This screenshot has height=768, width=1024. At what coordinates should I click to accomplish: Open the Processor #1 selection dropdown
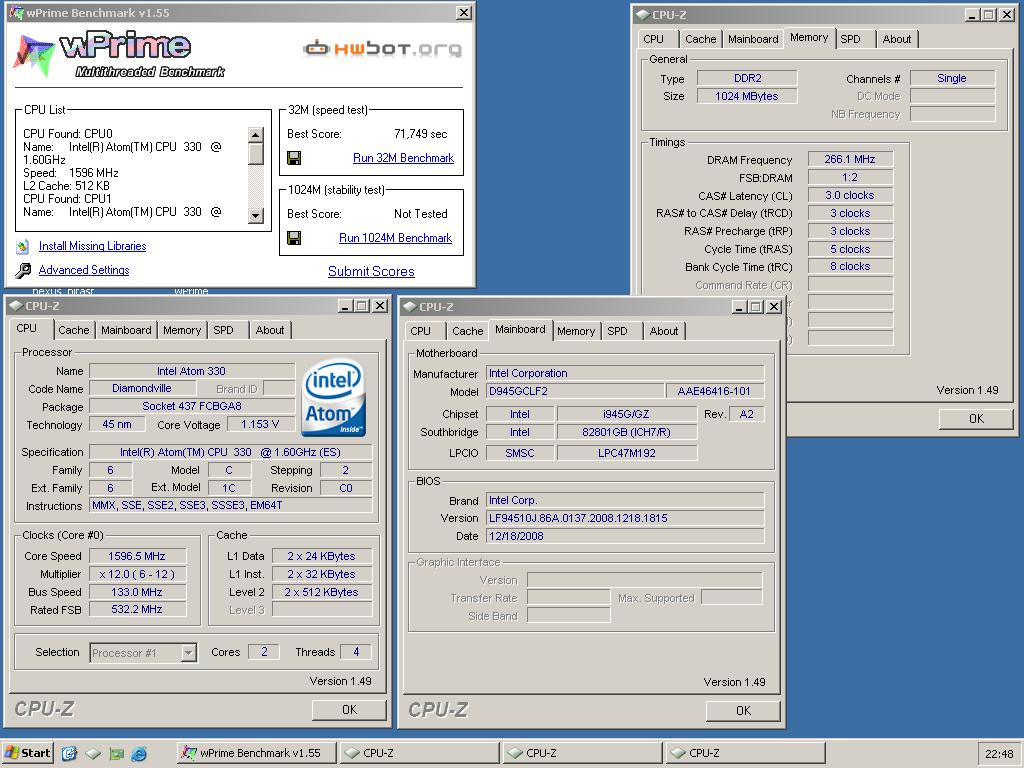pos(189,652)
